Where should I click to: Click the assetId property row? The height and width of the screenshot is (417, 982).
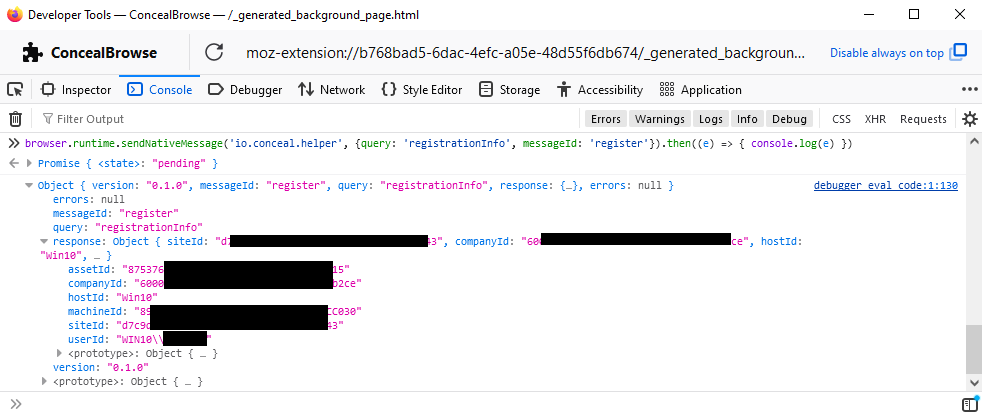(x=209, y=270)
